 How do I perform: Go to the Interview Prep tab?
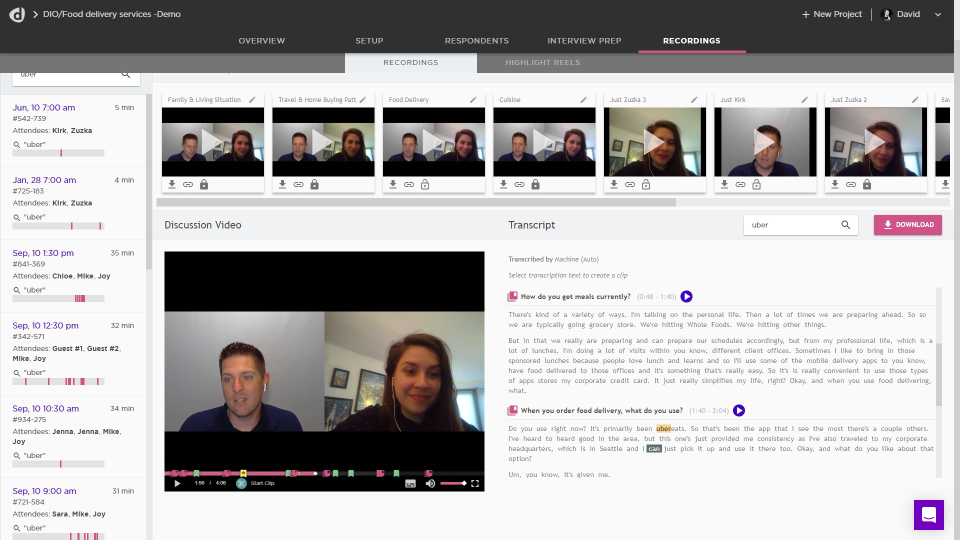[x=584, y=40]
